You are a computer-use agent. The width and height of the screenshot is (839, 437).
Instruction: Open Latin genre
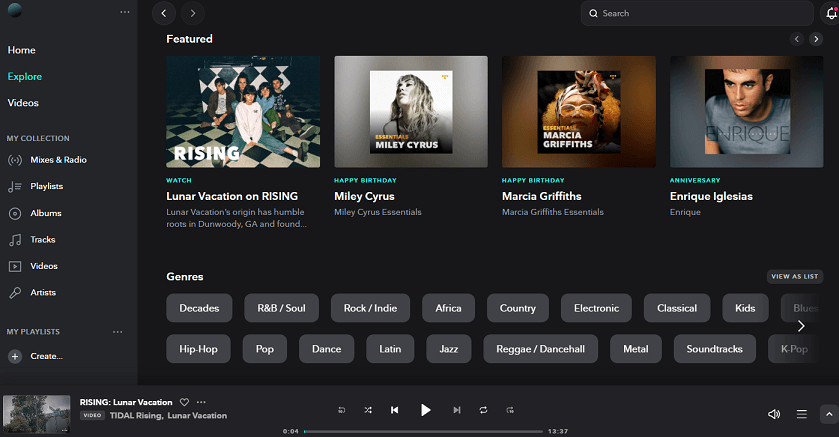pos(390,349)
